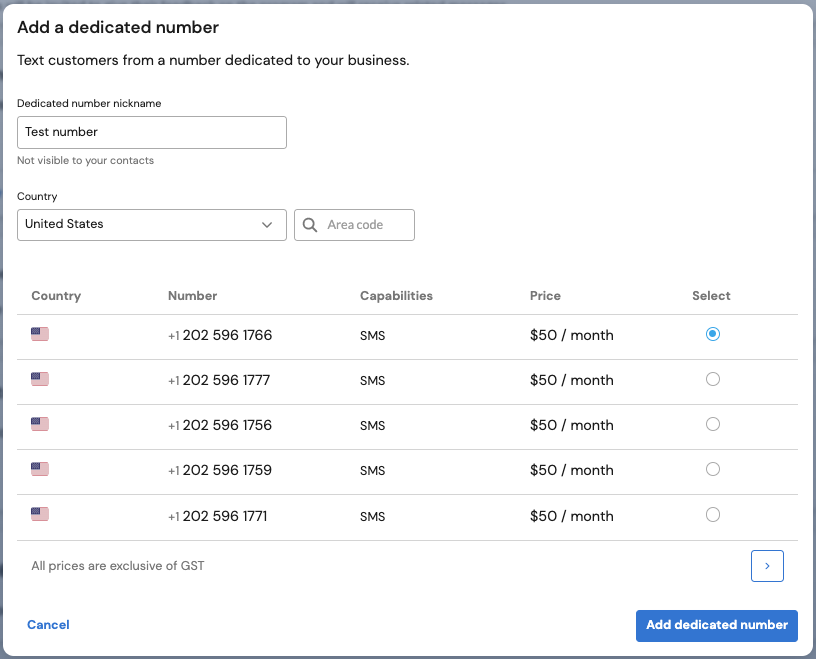Click number +1 202 596 1766

pyautogui.click(x=220, y=335)
